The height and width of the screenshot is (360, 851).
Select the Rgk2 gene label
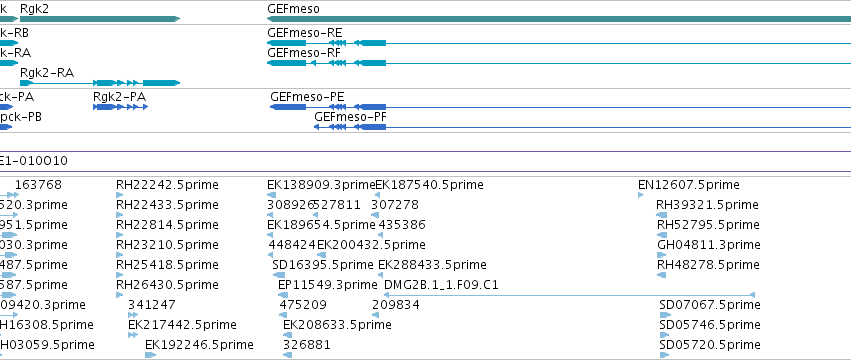34,9
